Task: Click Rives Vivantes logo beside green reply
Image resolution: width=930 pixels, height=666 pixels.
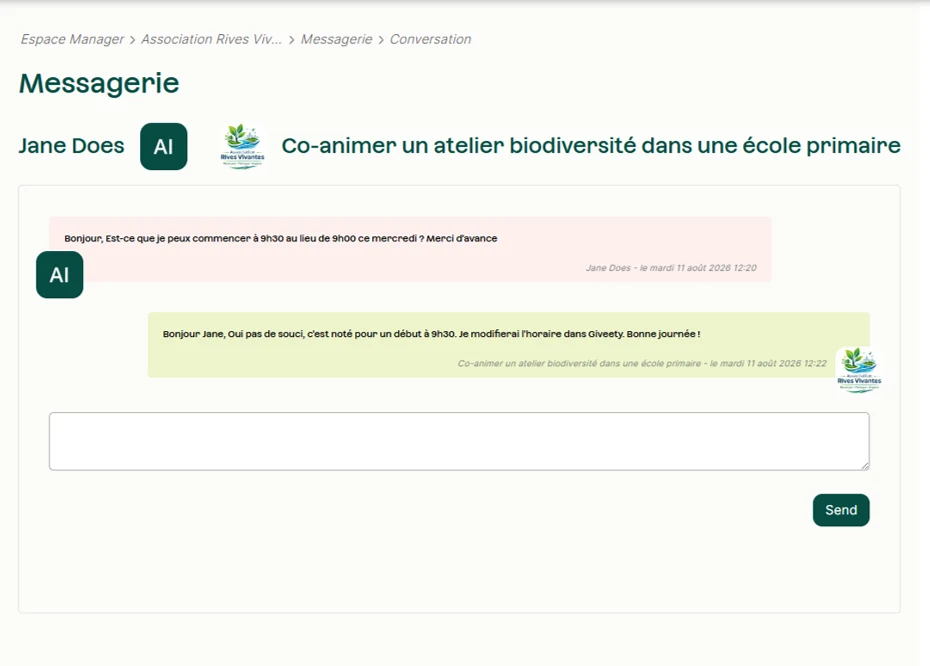Action: [x=859, y=369]
